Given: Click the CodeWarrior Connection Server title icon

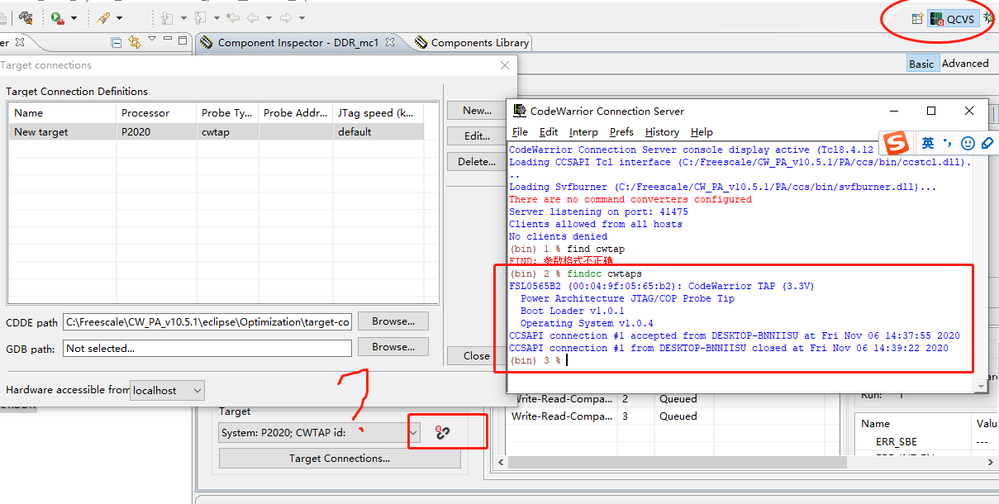Looking at the screenshot, I should click(x=519, y=111).
